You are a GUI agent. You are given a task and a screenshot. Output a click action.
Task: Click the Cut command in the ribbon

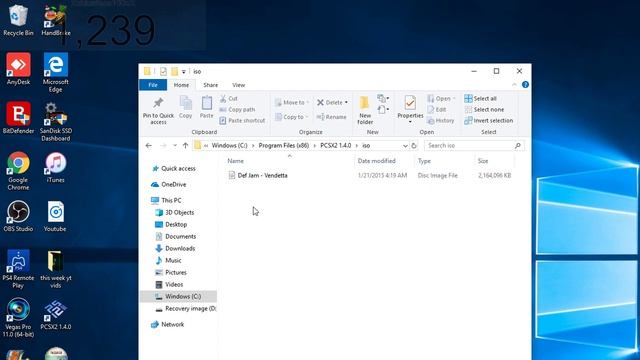point(229,98)
